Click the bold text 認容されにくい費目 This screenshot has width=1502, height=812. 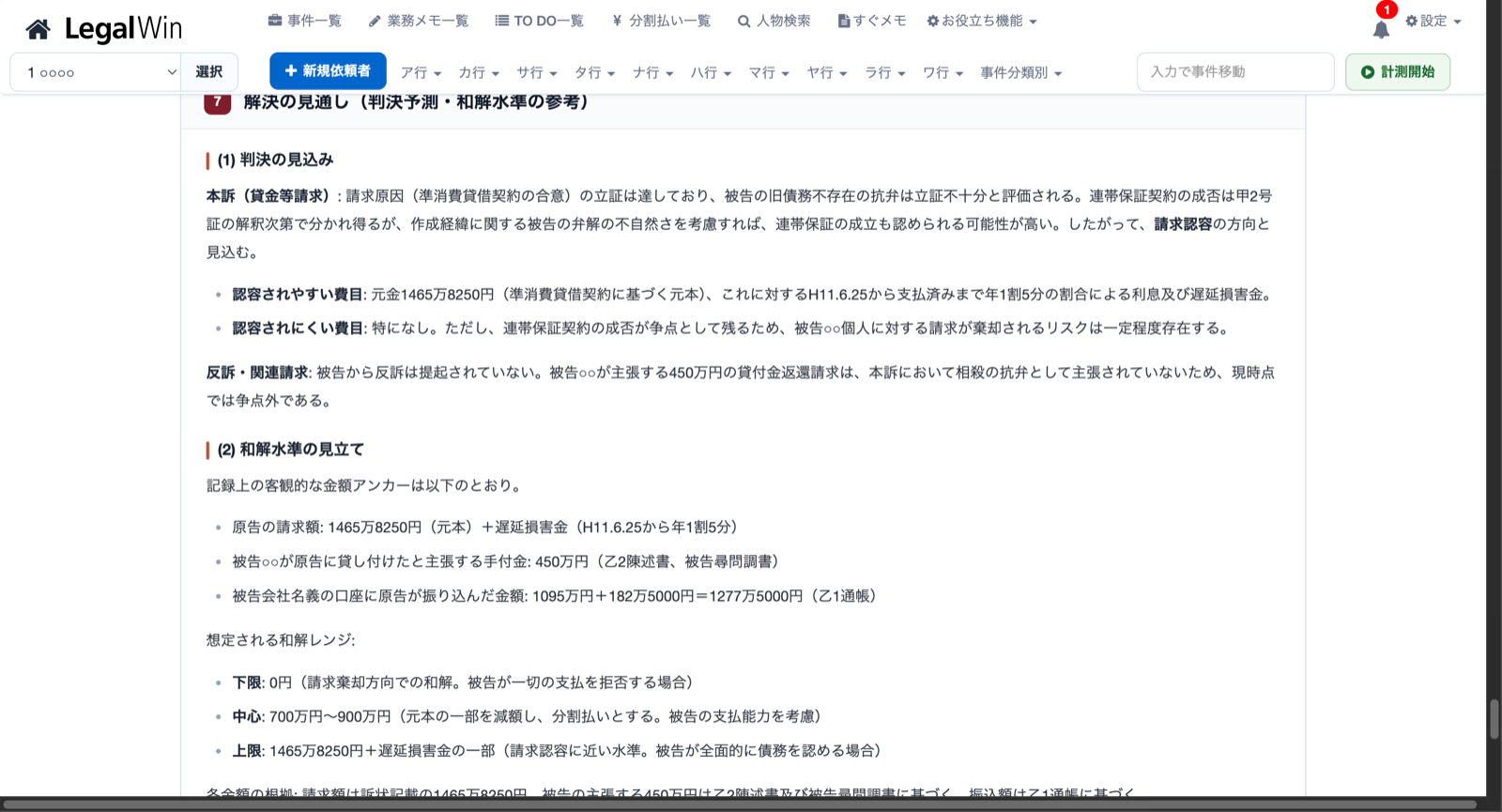click(x=299, y=329)
